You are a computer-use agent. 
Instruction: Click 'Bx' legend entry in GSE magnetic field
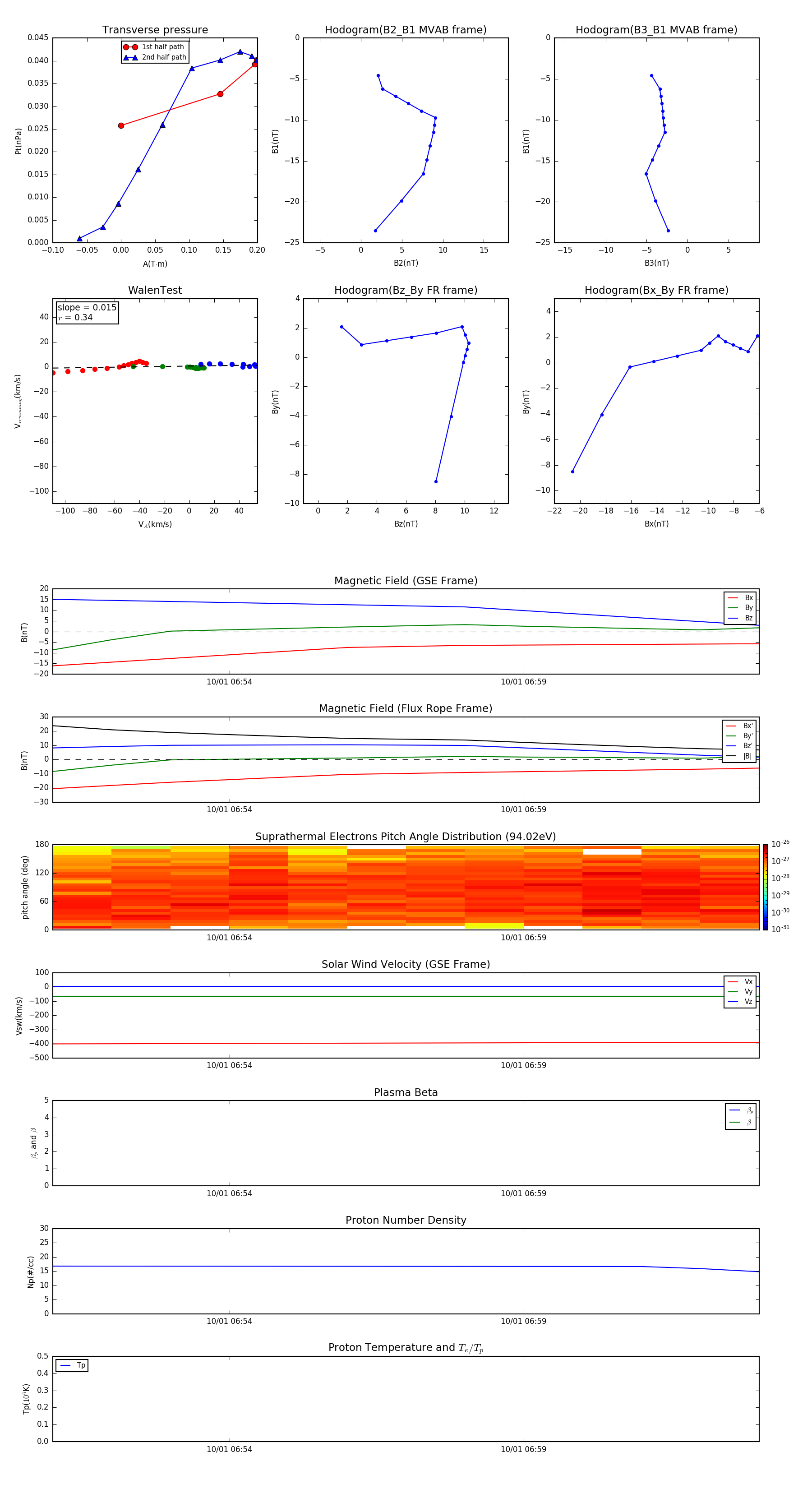point(740,598)
